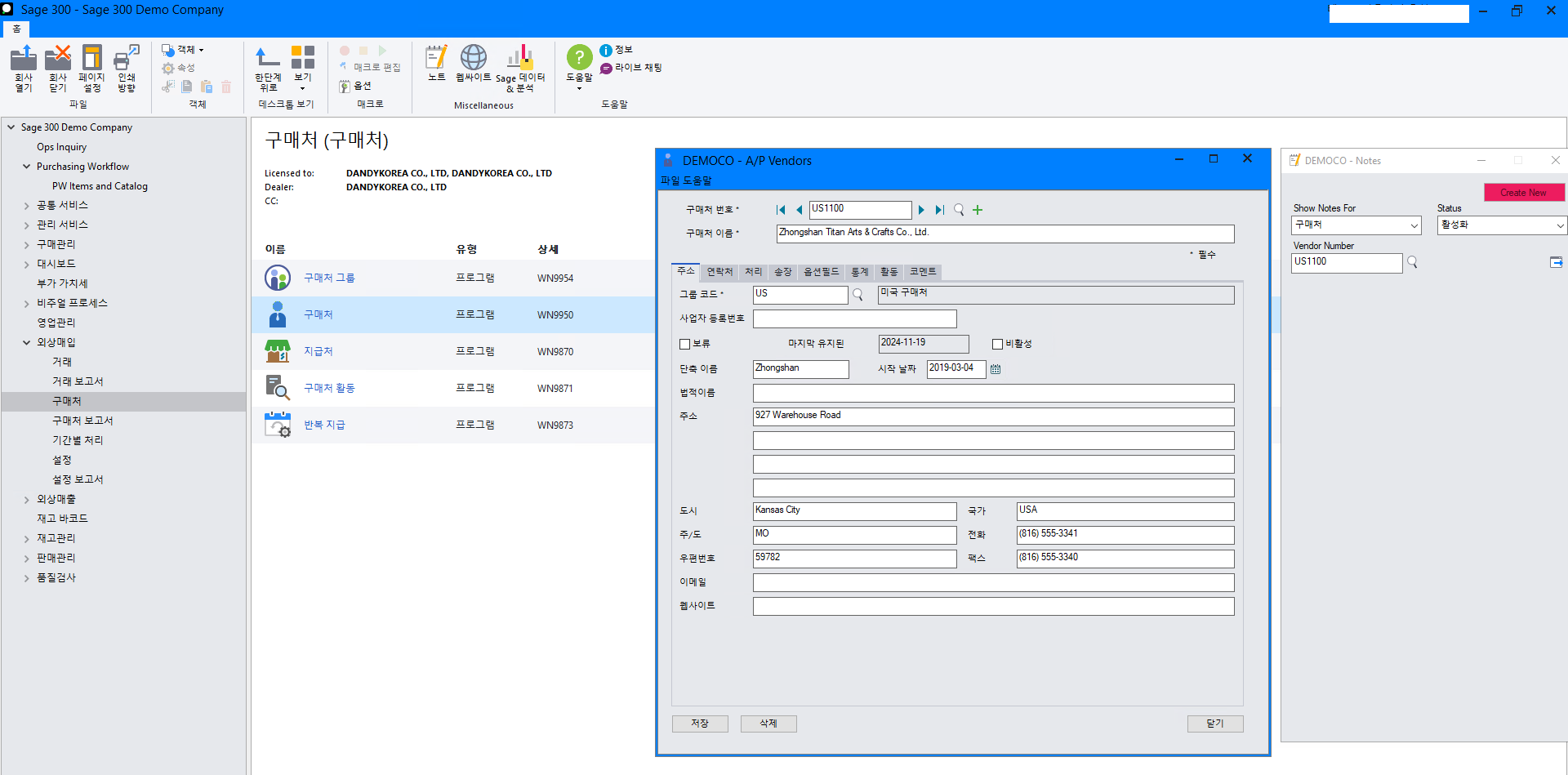This screenshot has height=775, width=1568.
Task: Open the 도움말 menu in A/P Vendors
Action: click(x=697, y=180)
